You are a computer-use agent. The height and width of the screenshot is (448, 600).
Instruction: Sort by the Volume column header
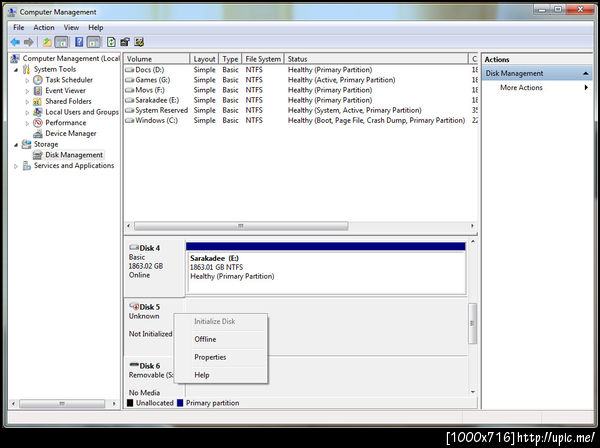coord(157,59)
